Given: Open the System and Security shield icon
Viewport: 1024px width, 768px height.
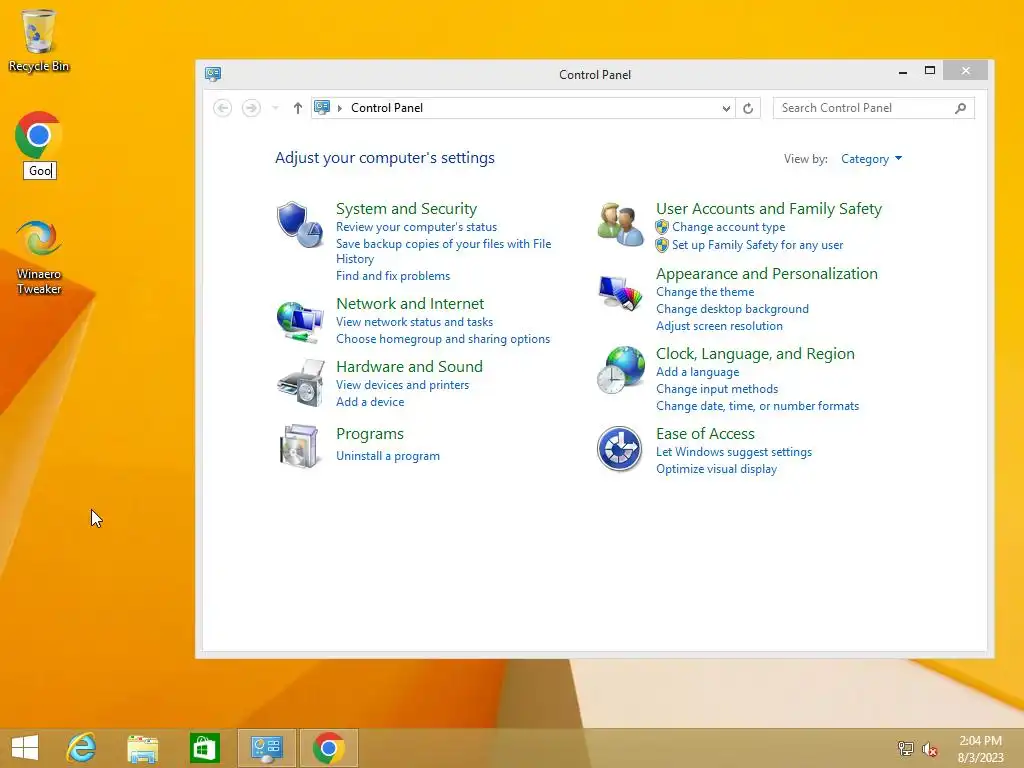Looking at the screenshot, I should (x=300, y=225).
